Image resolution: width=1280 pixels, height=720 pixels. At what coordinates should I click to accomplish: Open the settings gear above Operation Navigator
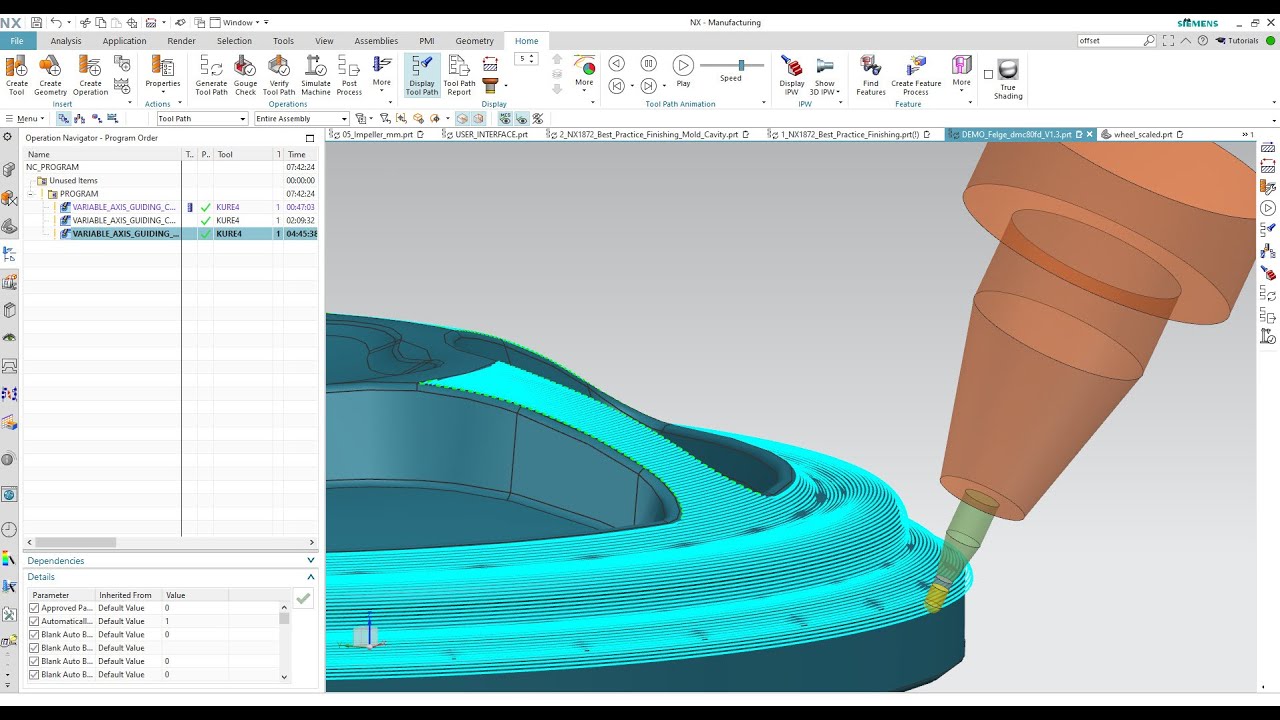tap(8, 137)
